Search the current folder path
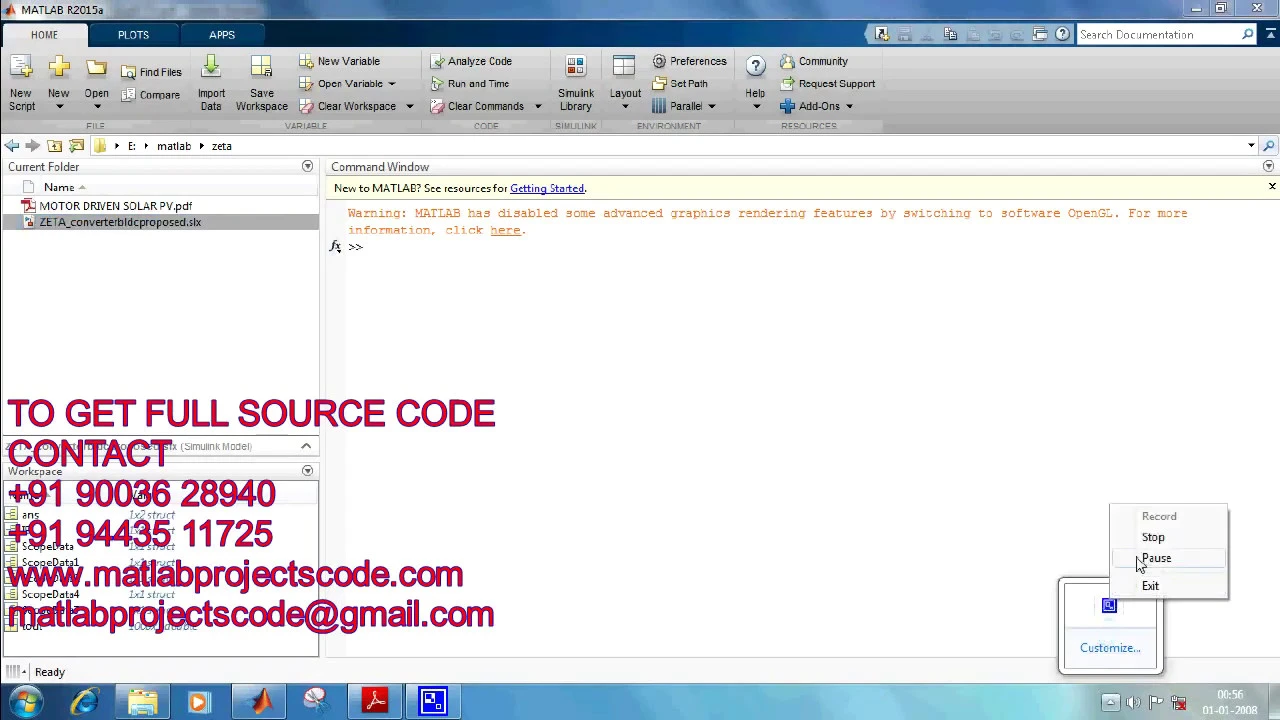This screenshot has width=1280, height=720. (x=1268, y=146)
